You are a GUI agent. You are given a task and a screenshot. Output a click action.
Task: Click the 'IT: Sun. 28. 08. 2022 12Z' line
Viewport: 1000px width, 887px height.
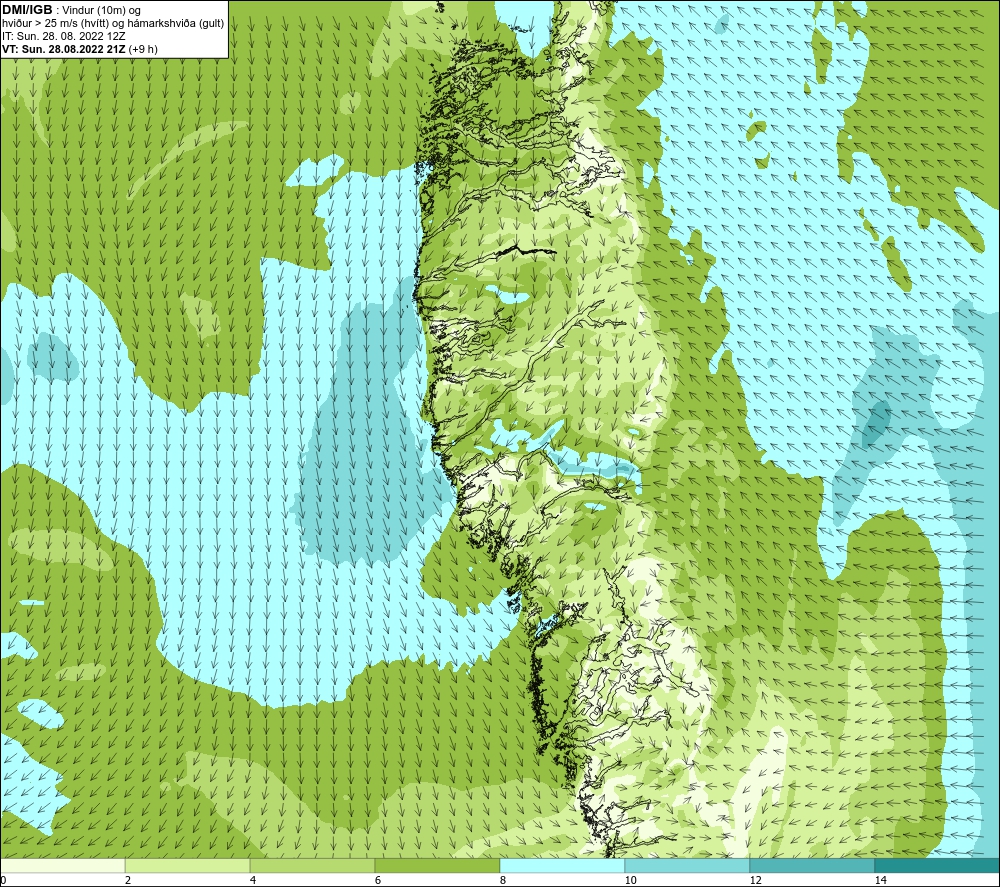tap(64, 36)
